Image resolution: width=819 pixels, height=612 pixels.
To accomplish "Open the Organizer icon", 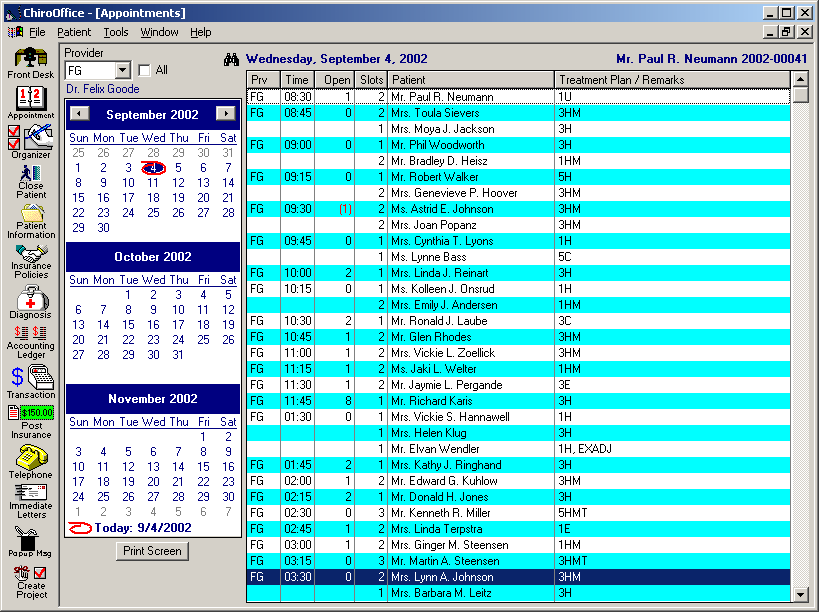I will [x=31, y=141].
